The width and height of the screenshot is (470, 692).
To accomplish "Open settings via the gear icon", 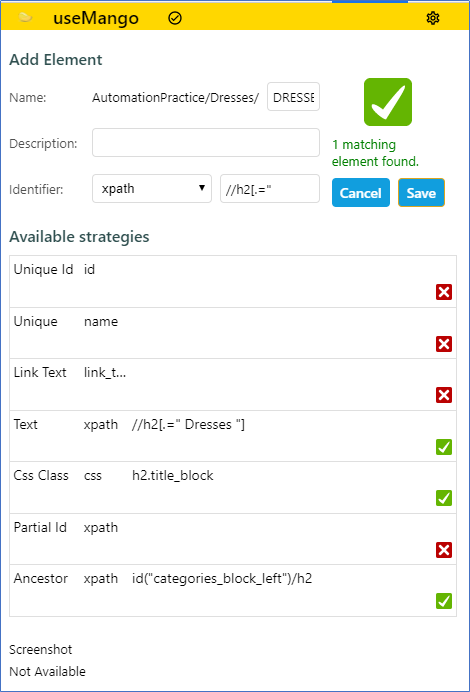I will (x=433, y=18).
